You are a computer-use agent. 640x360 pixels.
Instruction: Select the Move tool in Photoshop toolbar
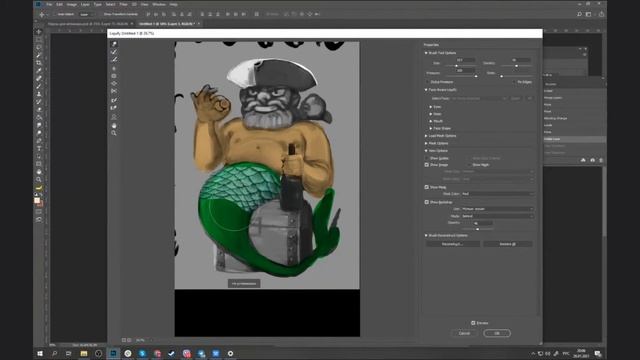pos(39,32)
